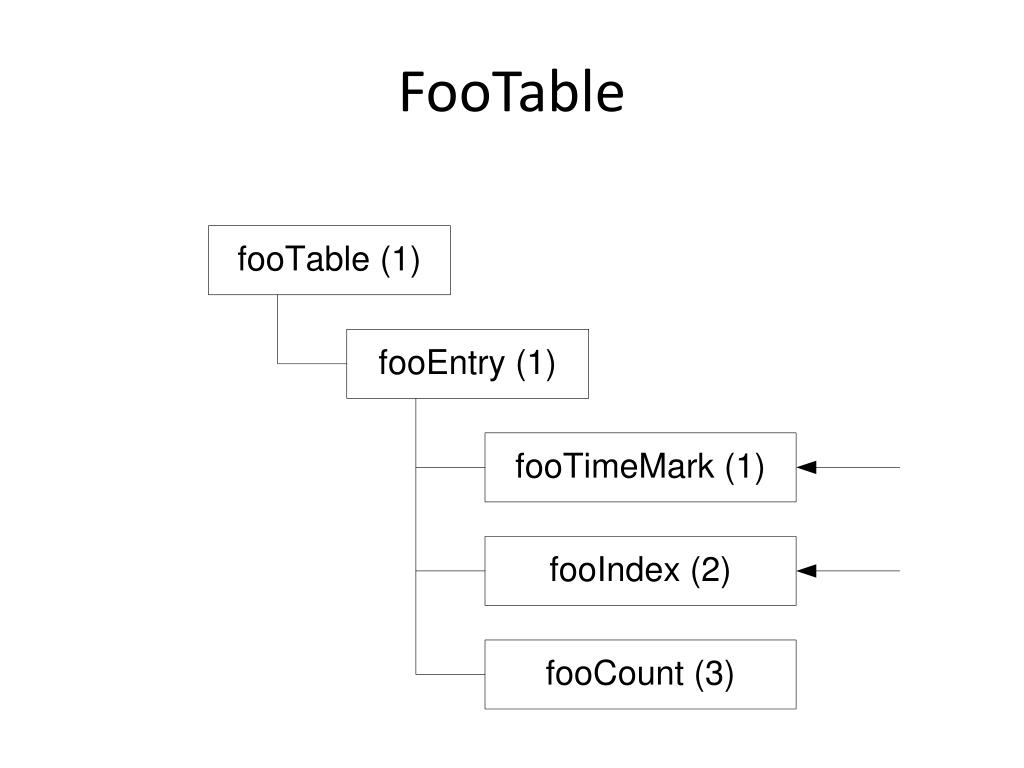Click the arrowhead pointing at fooIndex

tap(807, 571)
